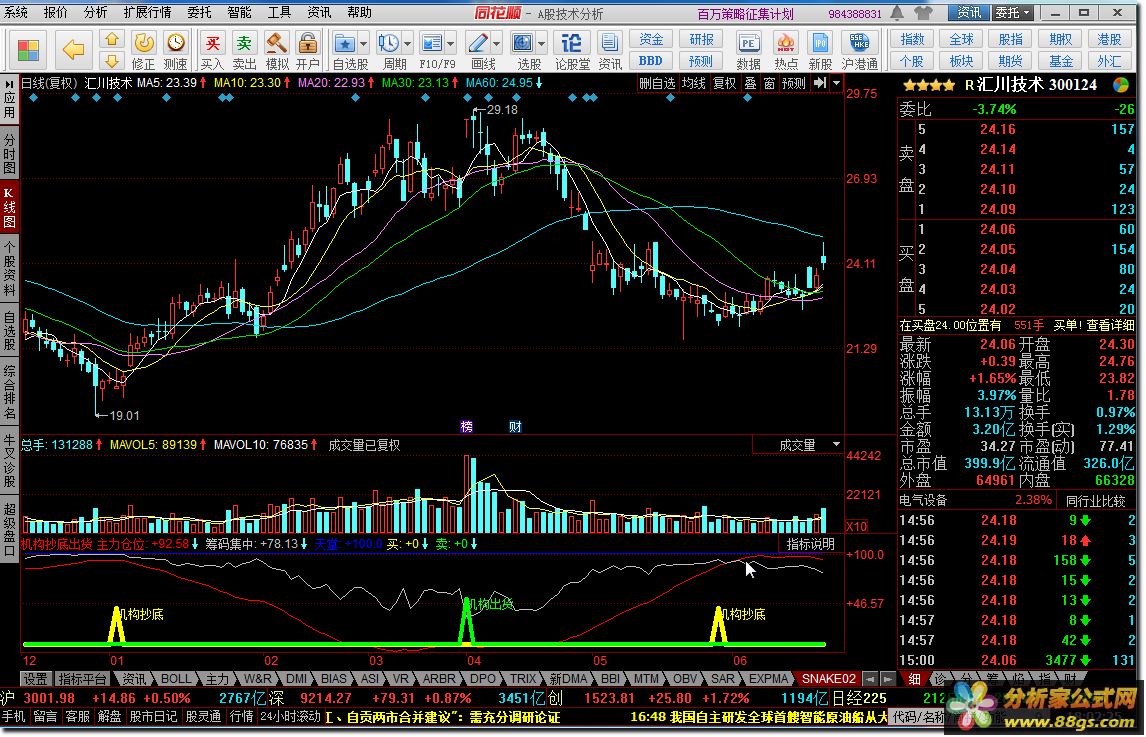Click 查看详细 link in order book notice
Screen dimensions: 1146x737
coord(1109,325)
